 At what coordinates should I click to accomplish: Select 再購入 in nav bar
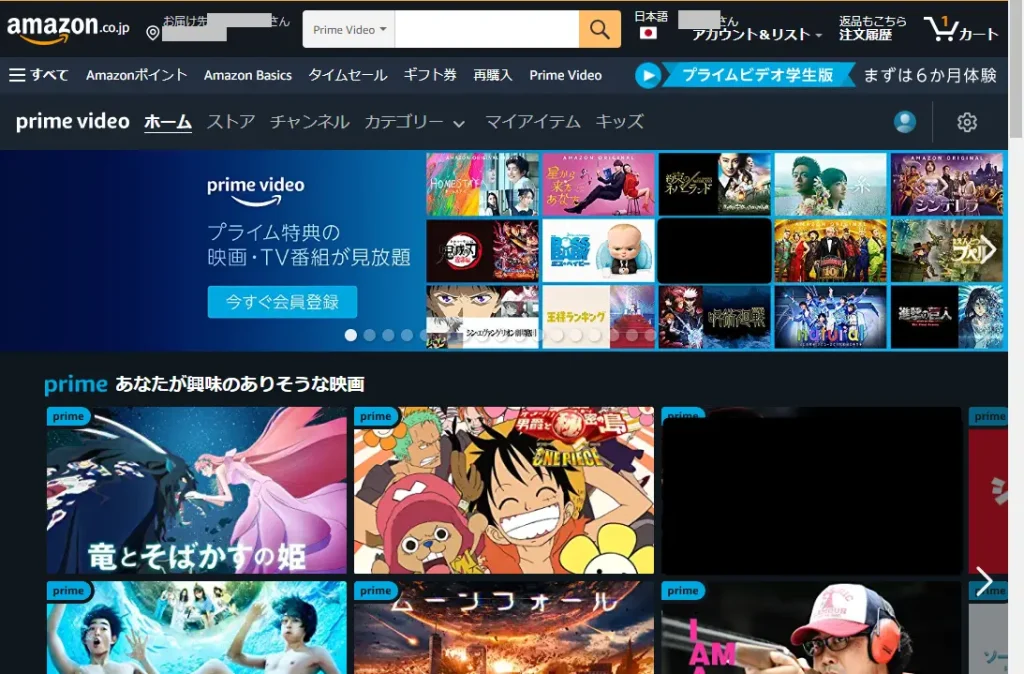coord(492,75)
